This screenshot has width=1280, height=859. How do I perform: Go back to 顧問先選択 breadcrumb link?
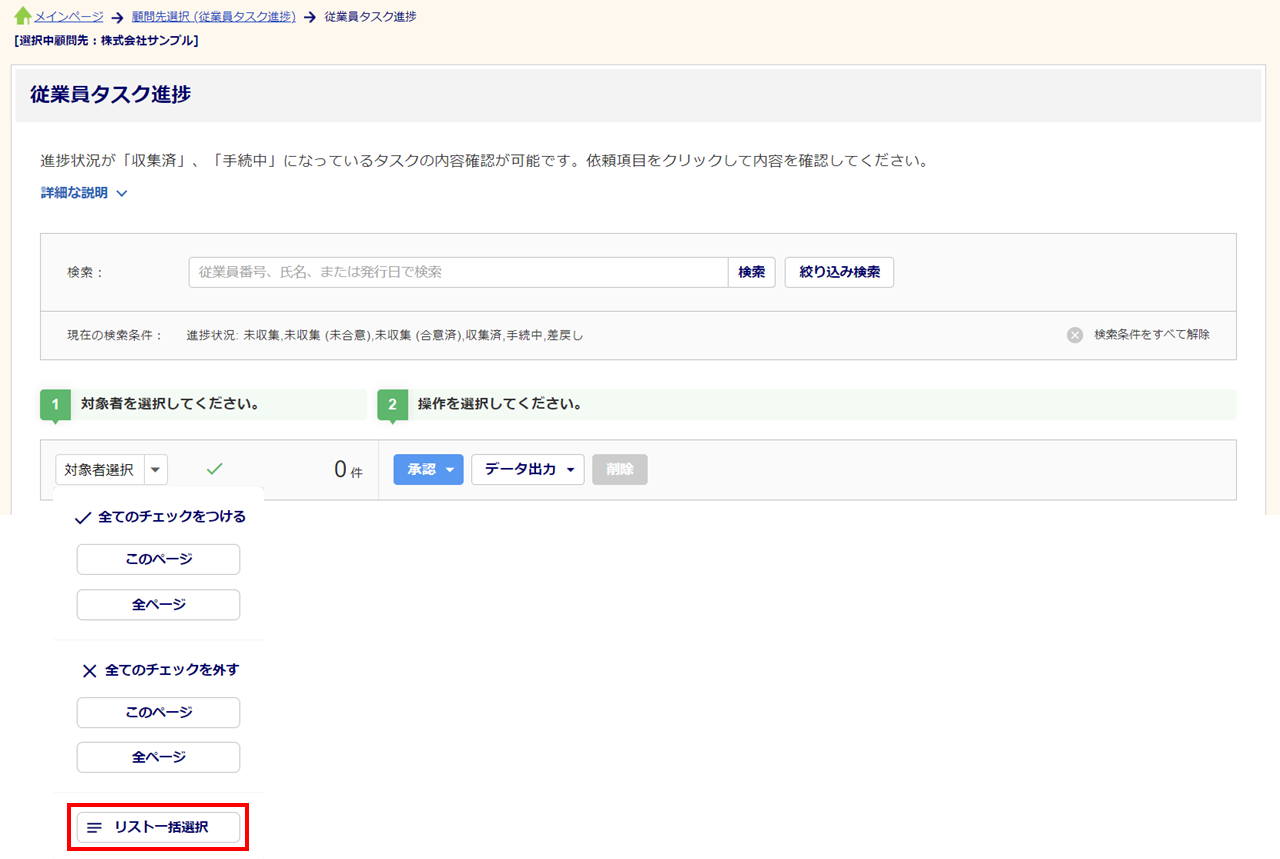pos(214,17)
